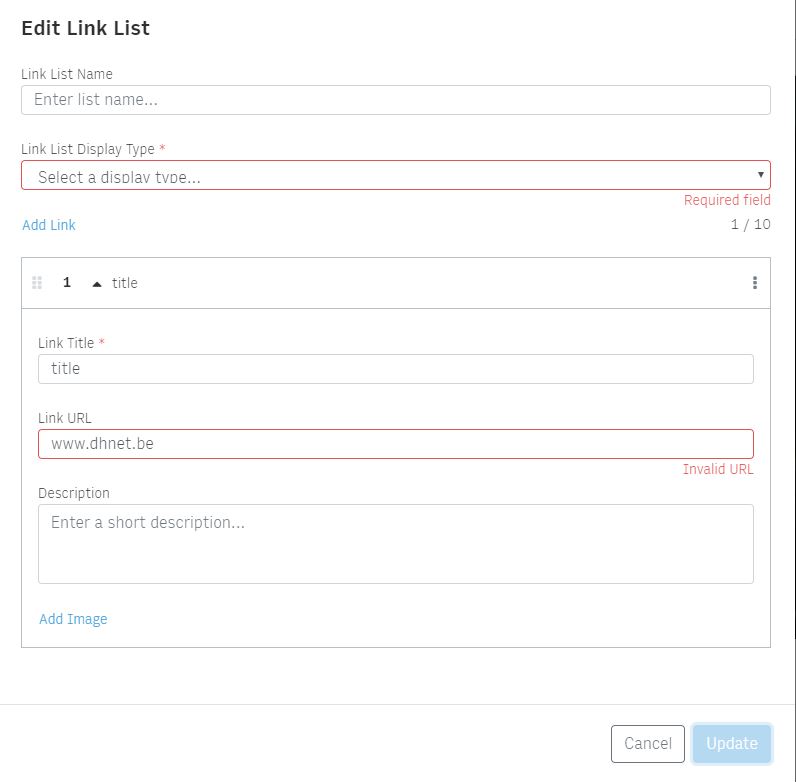The image size is (796, 782).
Task: Click the Required field error message
Action: pos(727,200)
